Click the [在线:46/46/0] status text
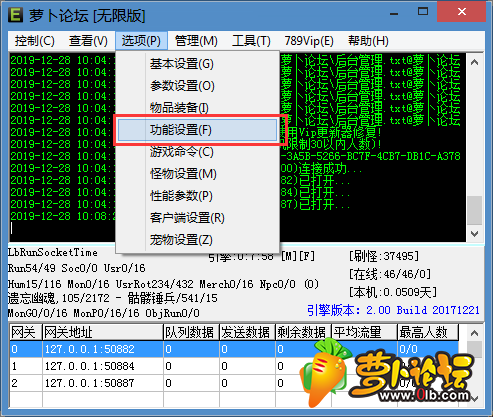This screenshot has width=493, height=417. [x=390, y=274]
